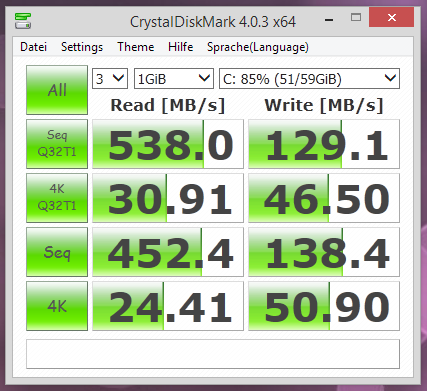This screenshot has height=391, width=427.
Task: Open the Theme menu
Action: (136, 47)
